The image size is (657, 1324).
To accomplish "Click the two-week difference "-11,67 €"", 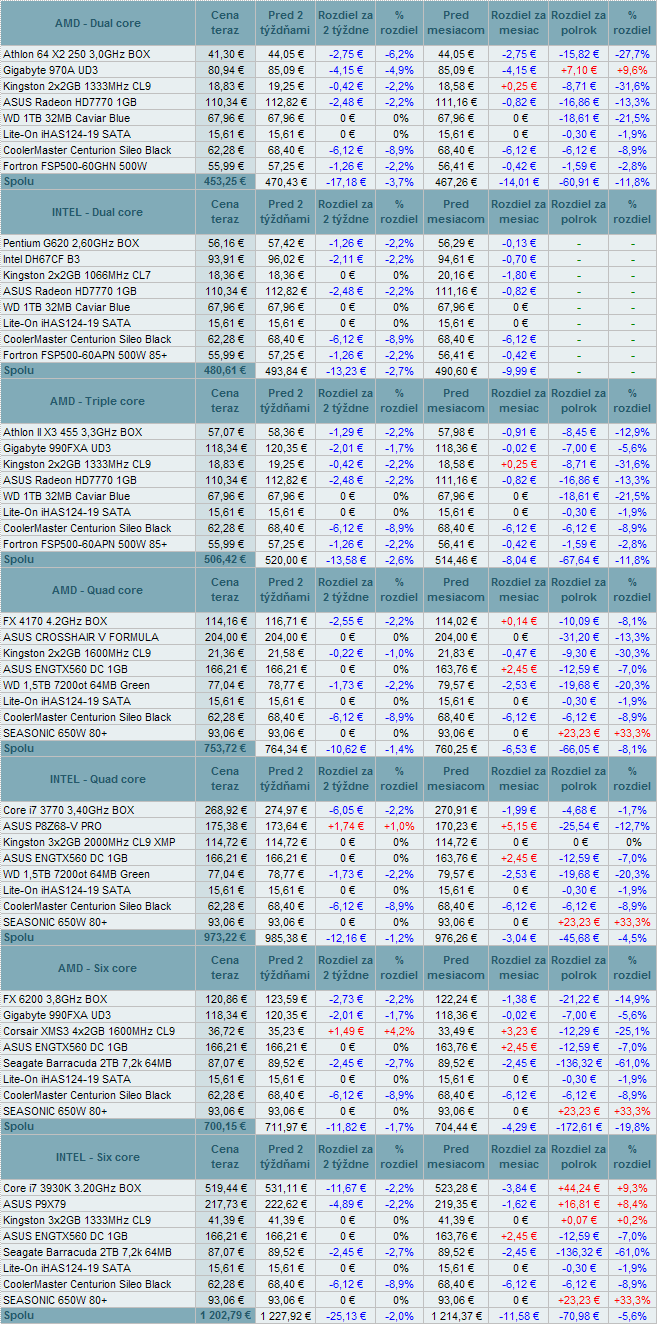I will tap(345, 1189).
